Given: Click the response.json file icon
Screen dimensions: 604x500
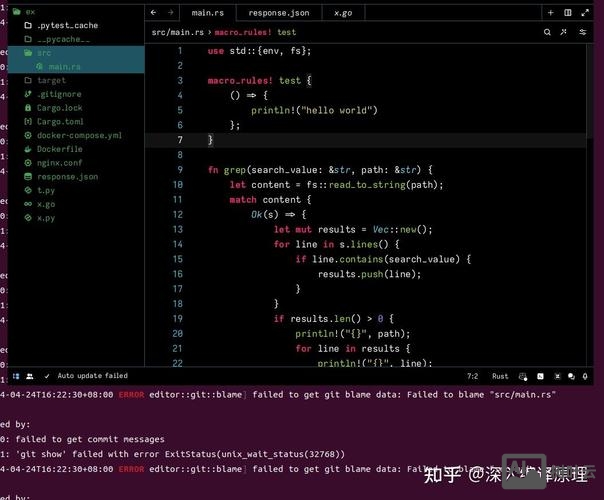Looking at the screenshot, I should 28,176.
